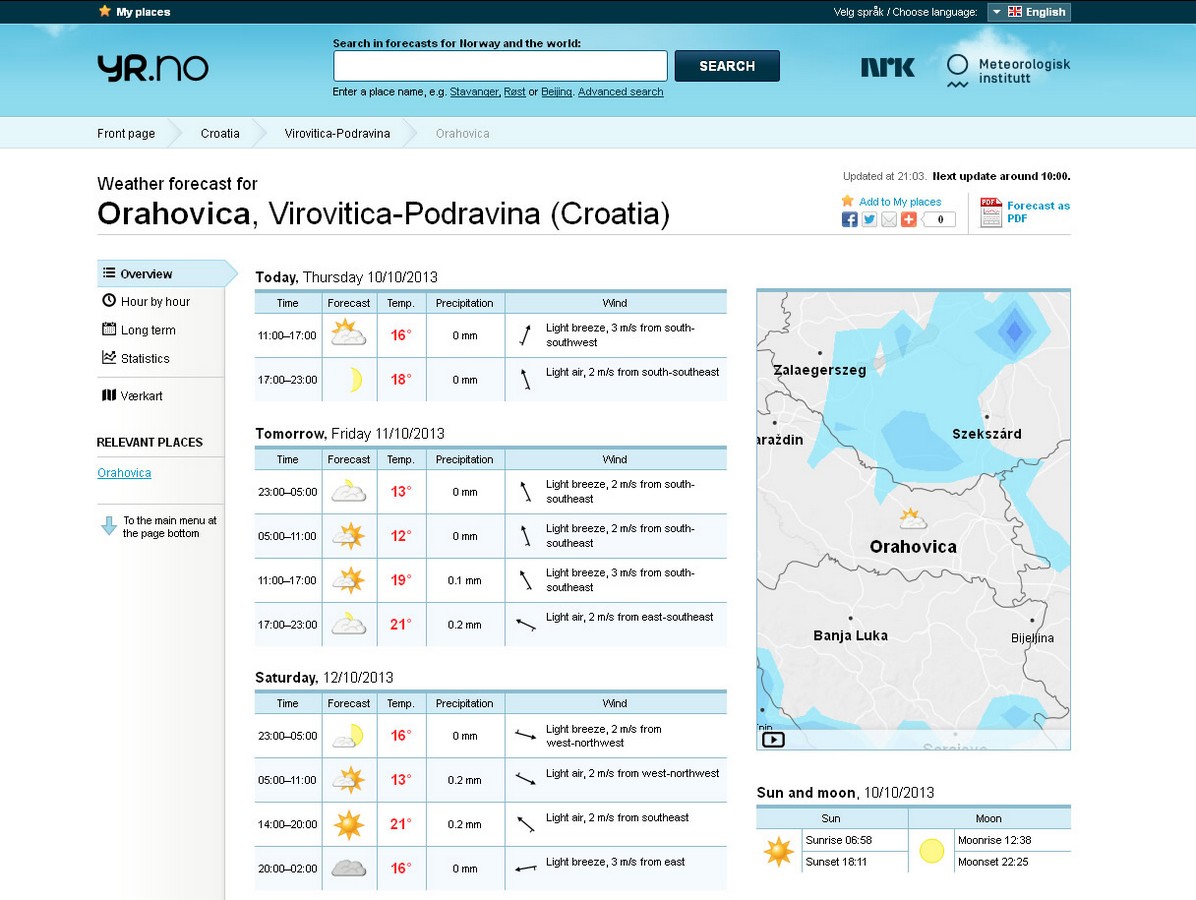The image size is (1196, 900).
Task: Click the Twitter share icon
Action: click(x=869, y=220)
